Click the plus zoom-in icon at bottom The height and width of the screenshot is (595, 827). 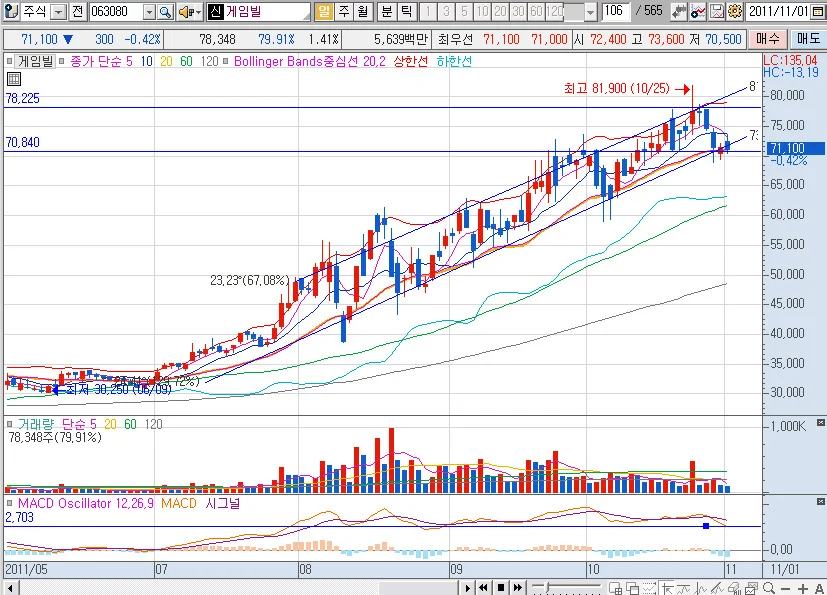coord(803,588)
